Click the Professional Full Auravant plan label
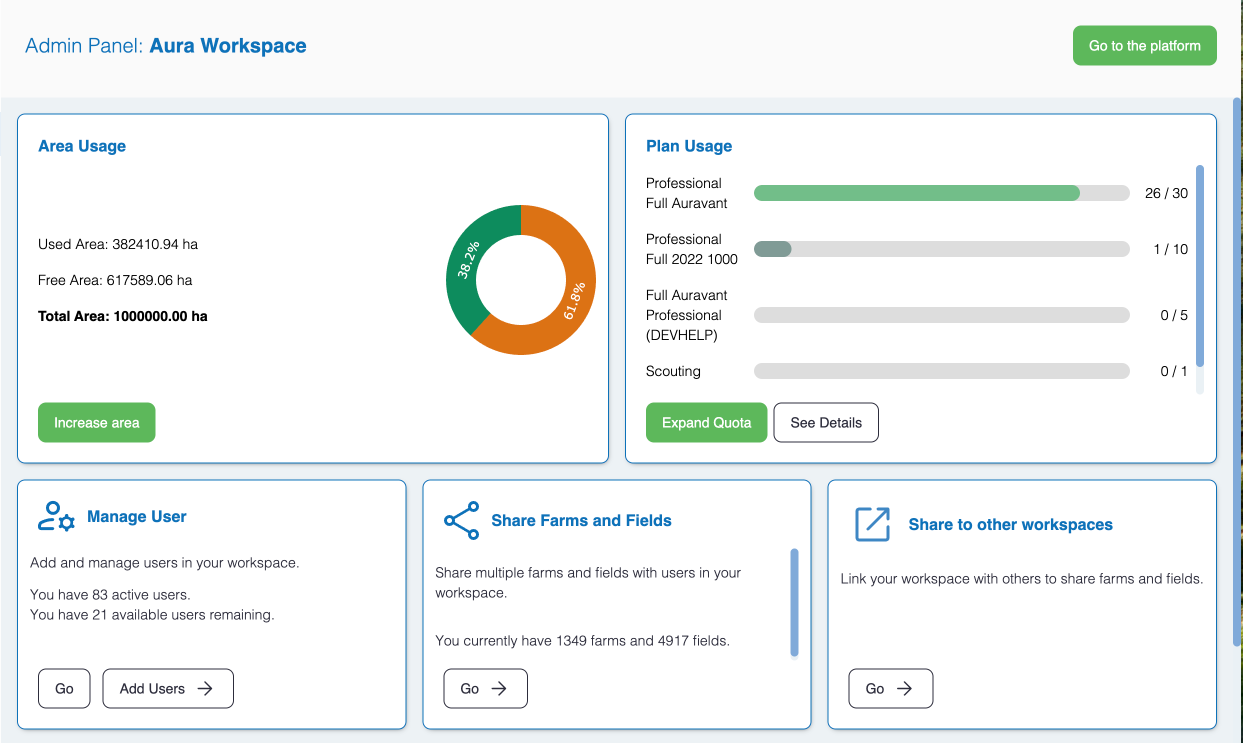The image size is (1243, 743). 687,193
